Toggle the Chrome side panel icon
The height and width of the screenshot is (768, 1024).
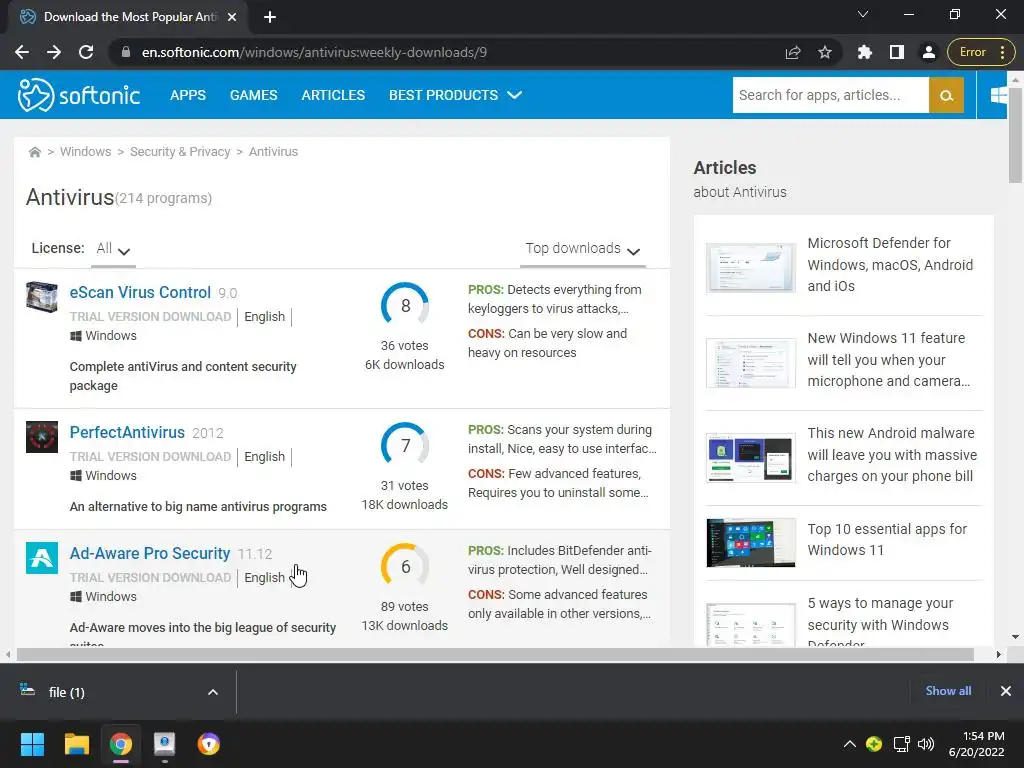pos(897,52)
